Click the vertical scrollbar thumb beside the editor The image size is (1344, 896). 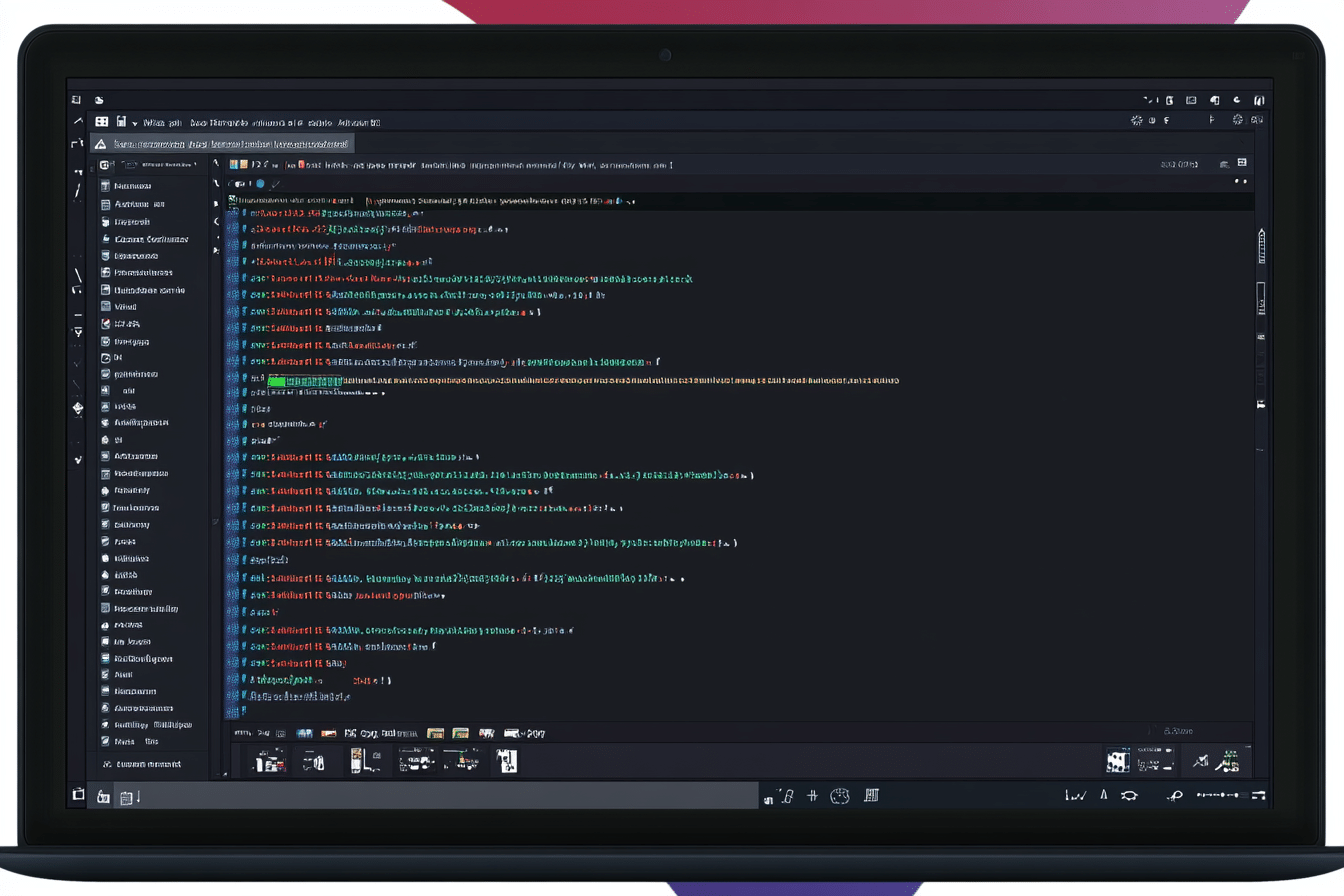pos(1261,298)
